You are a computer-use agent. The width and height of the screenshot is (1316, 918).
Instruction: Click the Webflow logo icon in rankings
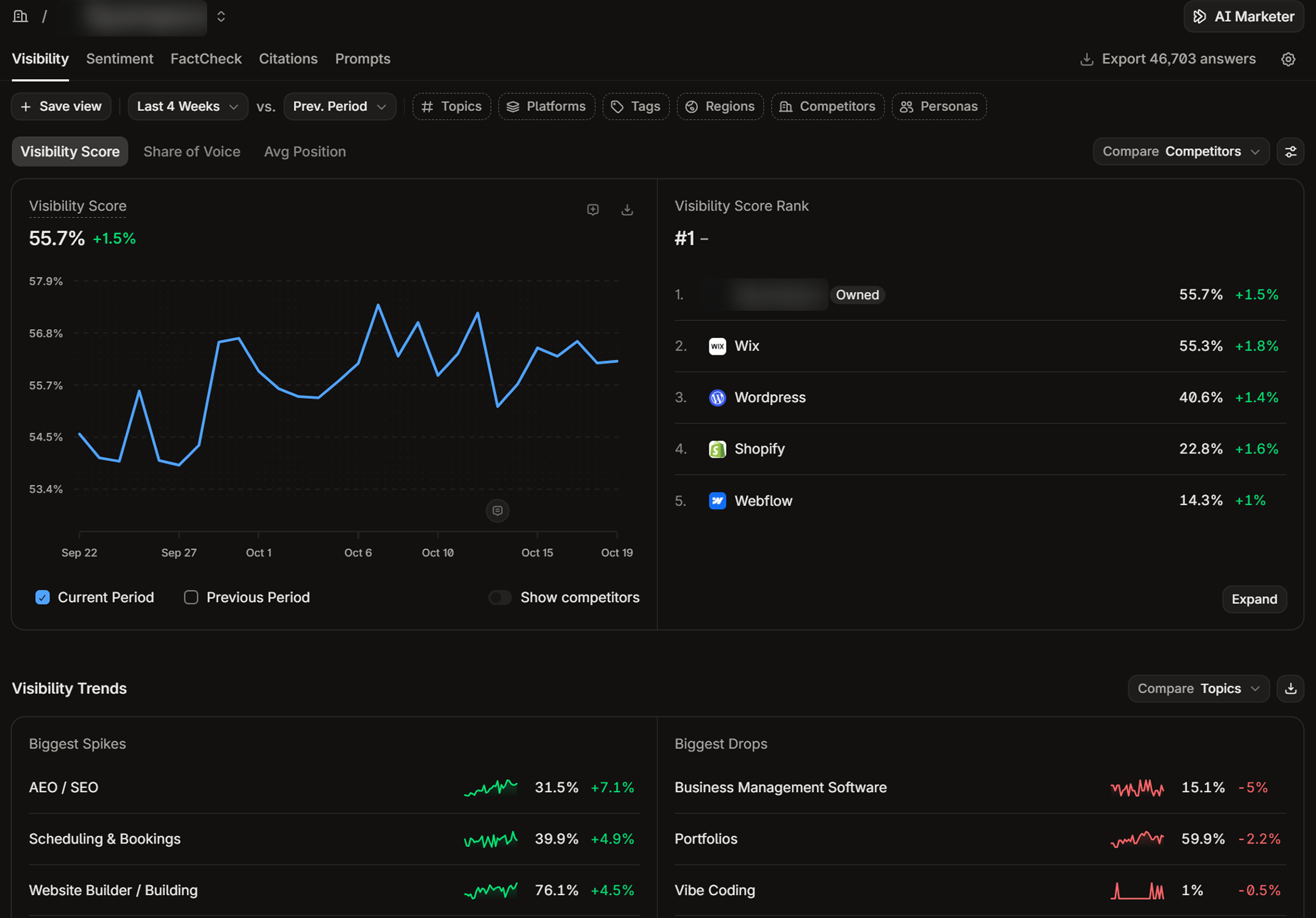click(717, 500)
